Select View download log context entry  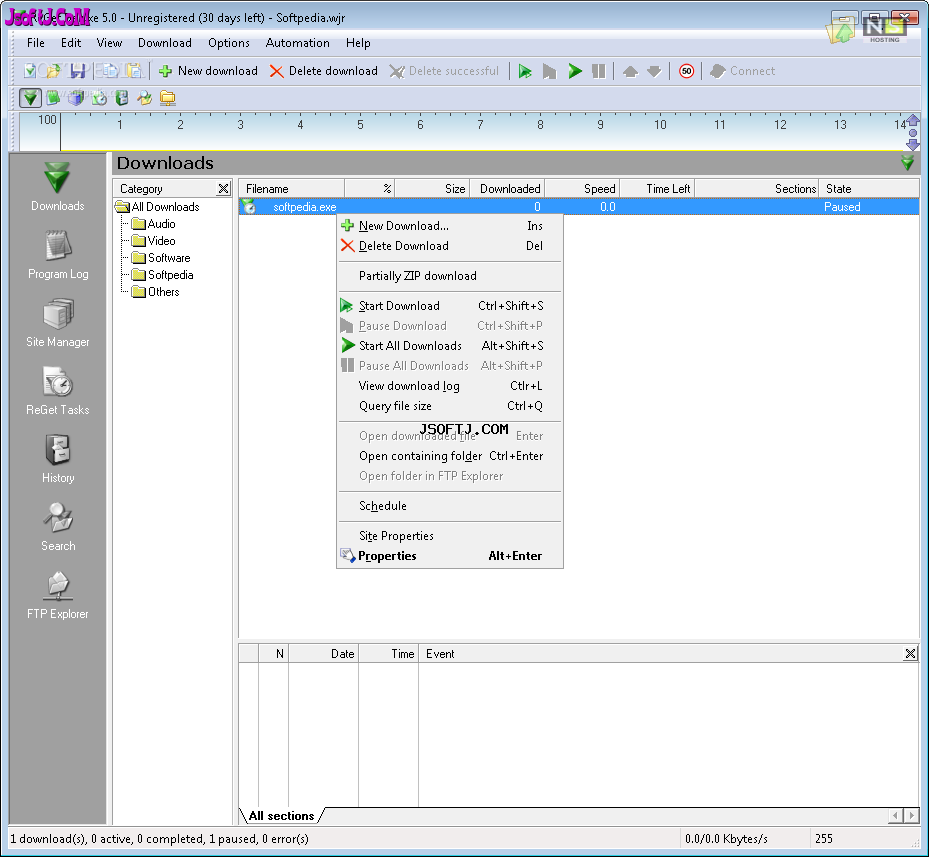[x=450, y=386]
